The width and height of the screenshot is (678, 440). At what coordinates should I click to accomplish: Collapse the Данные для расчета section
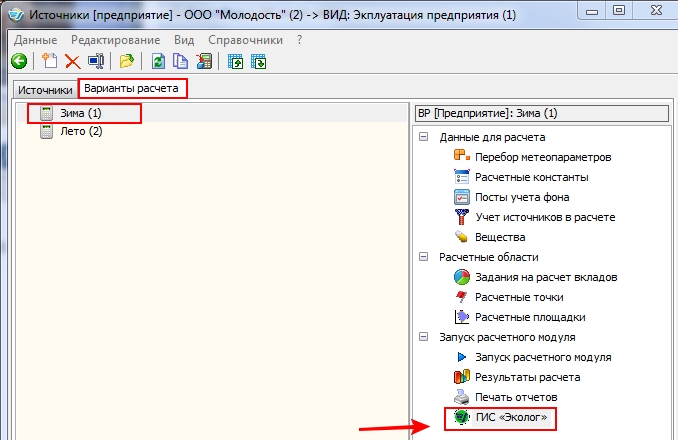424,137
